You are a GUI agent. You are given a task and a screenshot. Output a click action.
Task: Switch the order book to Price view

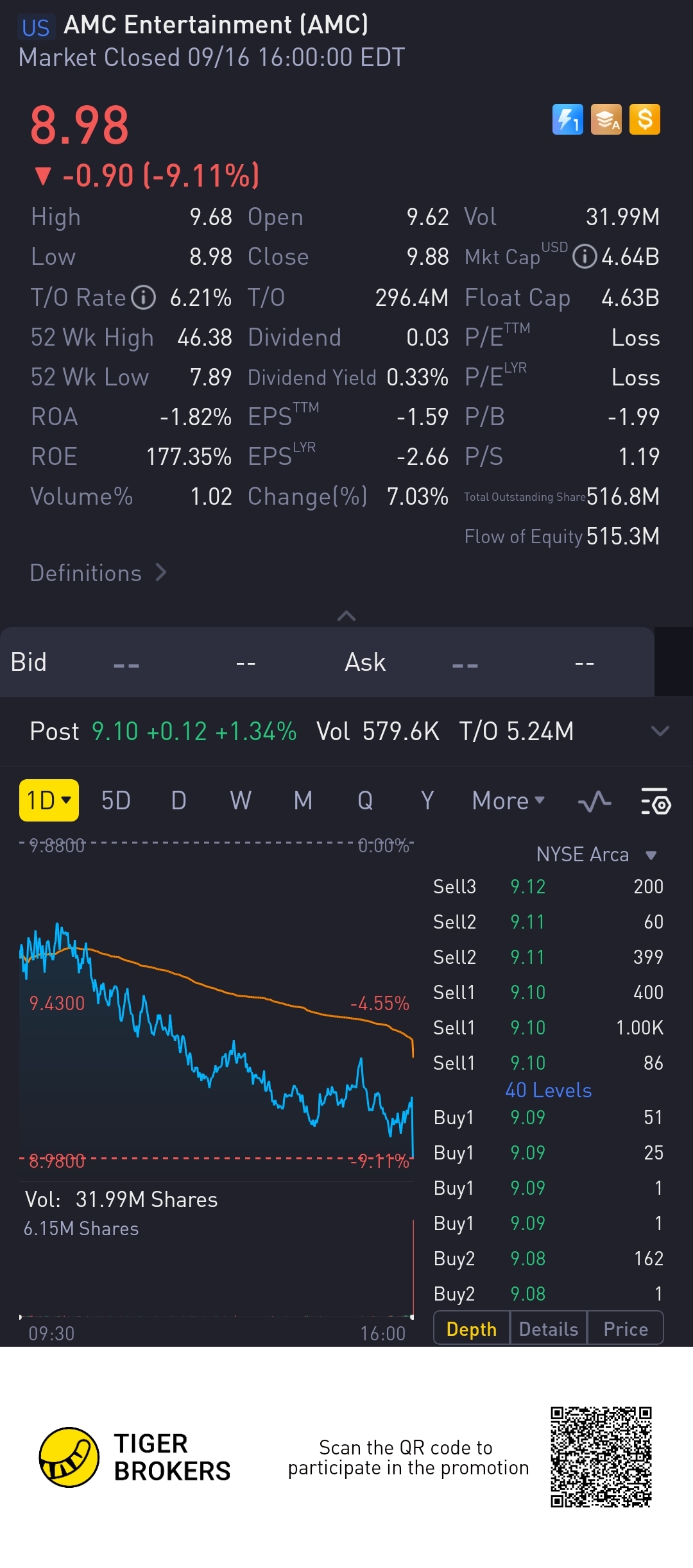[x=626, y=1329]
